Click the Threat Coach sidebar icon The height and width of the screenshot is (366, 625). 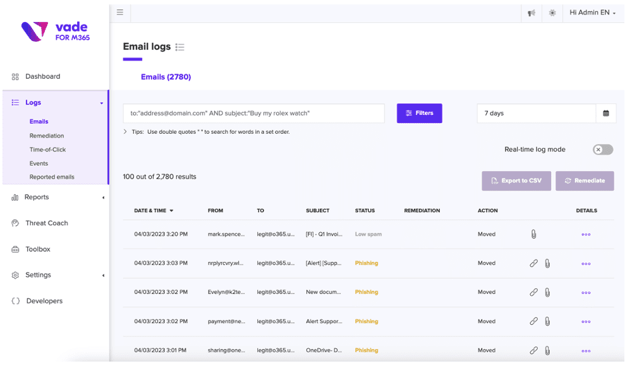click(15, 223)
